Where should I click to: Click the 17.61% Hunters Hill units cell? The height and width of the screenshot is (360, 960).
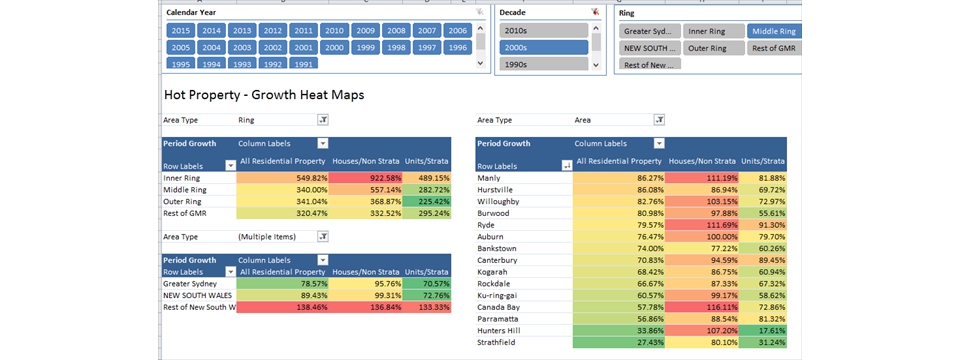point(763,331)
